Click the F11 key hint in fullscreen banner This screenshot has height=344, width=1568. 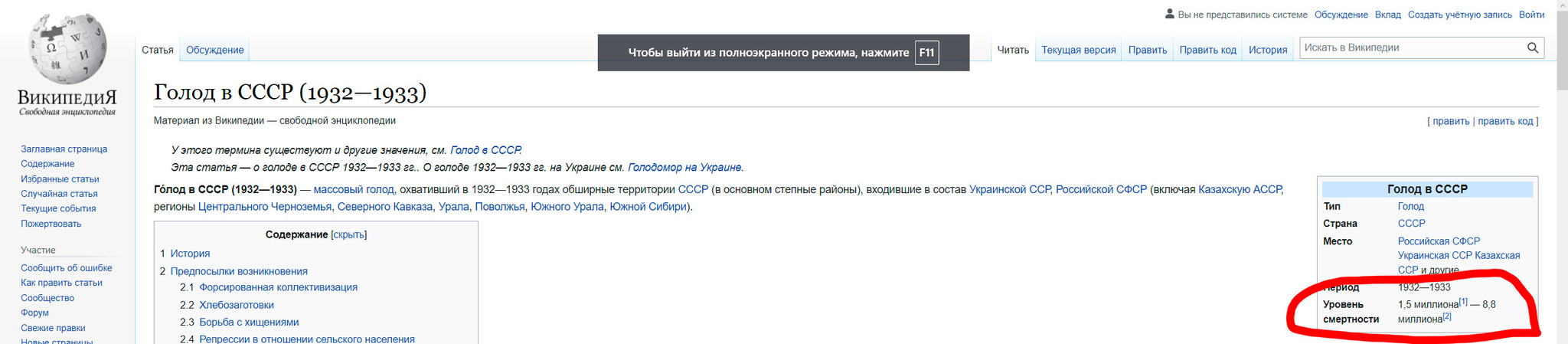[x=926, y=53]
